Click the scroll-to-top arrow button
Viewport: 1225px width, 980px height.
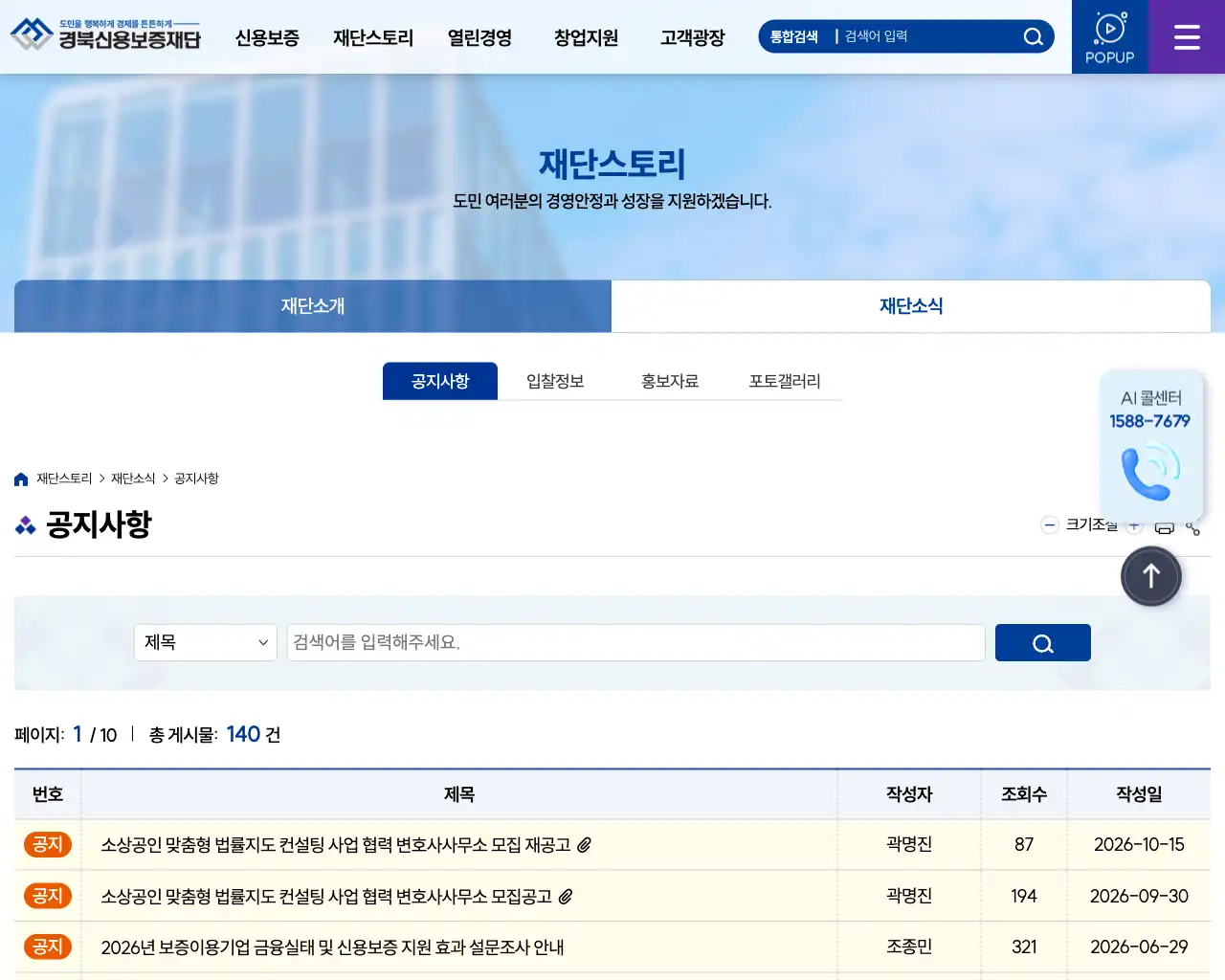pyautogui.click(x=1151, y=576)
